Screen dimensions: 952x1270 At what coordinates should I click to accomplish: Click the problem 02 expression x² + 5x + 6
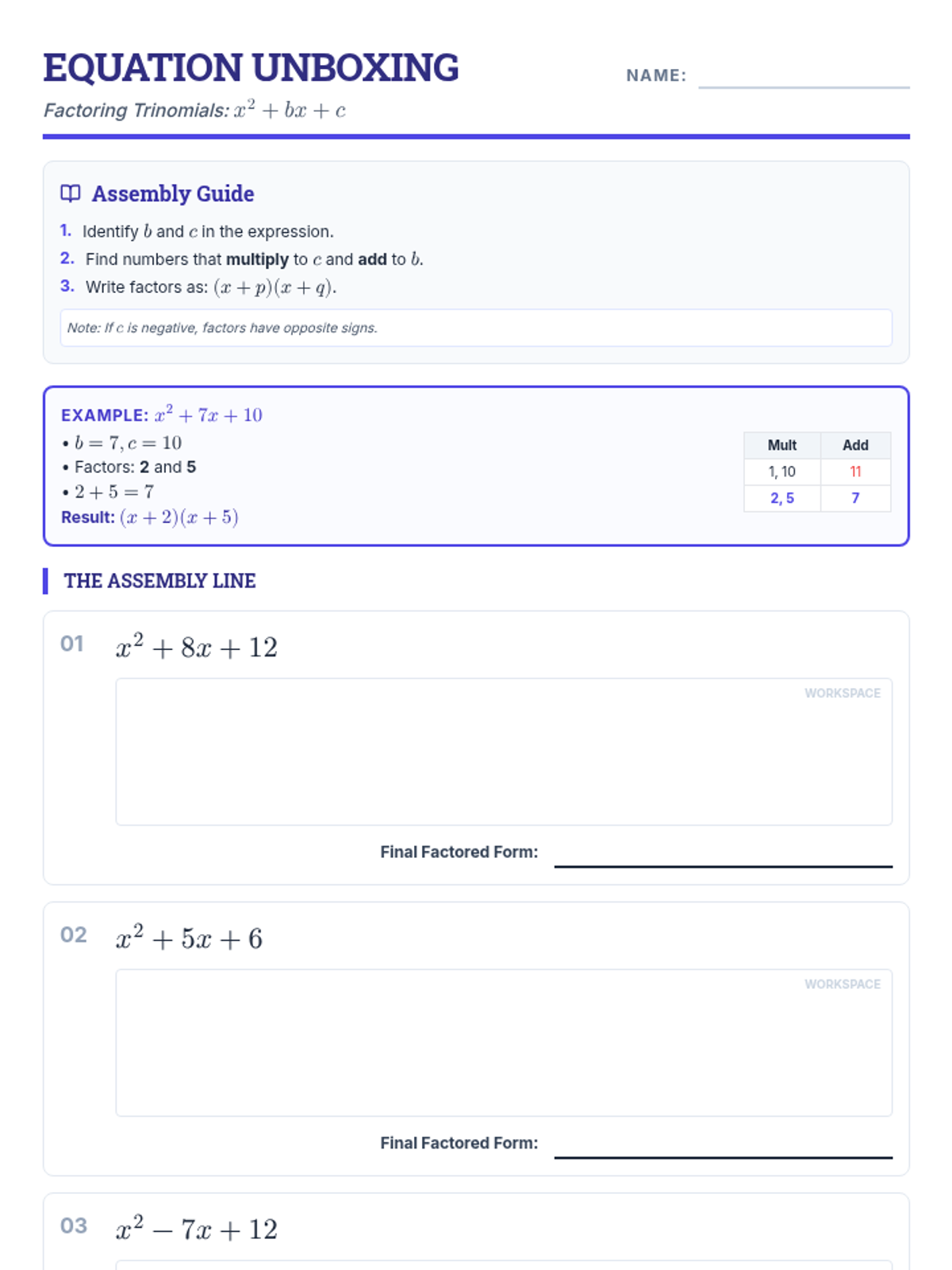(x=189, y=939)
